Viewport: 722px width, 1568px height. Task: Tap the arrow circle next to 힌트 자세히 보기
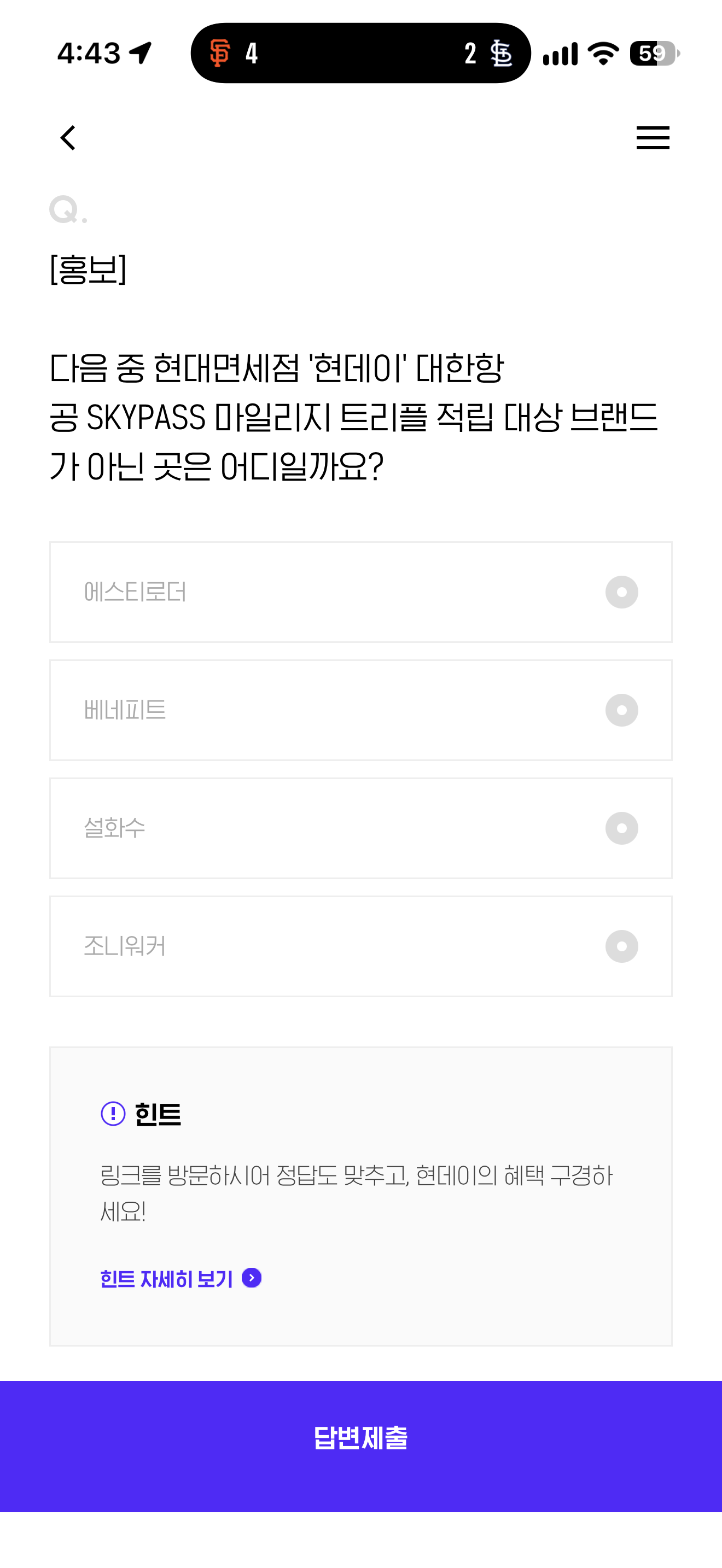252,1278
